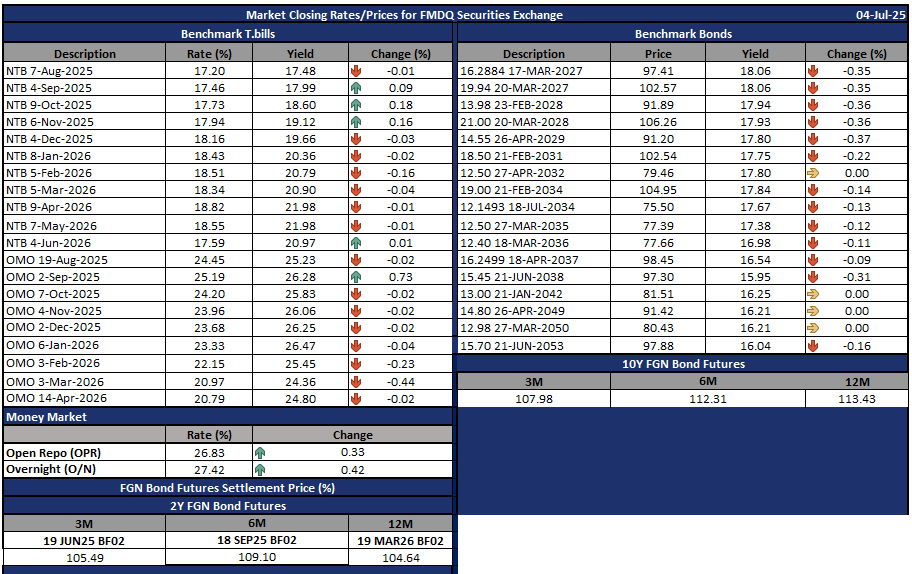The image size is (912, 574).
Task: Select the 10Y FGN Bond Futures header
Action: [x=683, y=364]
